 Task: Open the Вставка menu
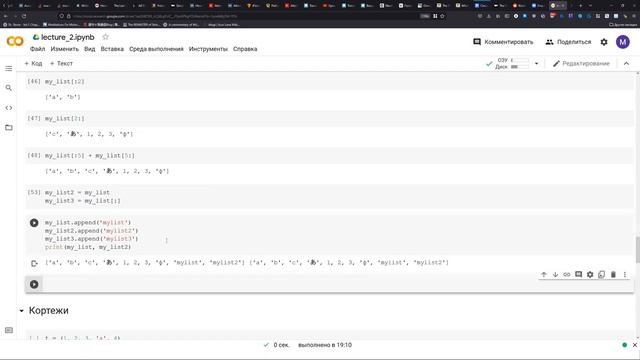[x=112, y=49]
